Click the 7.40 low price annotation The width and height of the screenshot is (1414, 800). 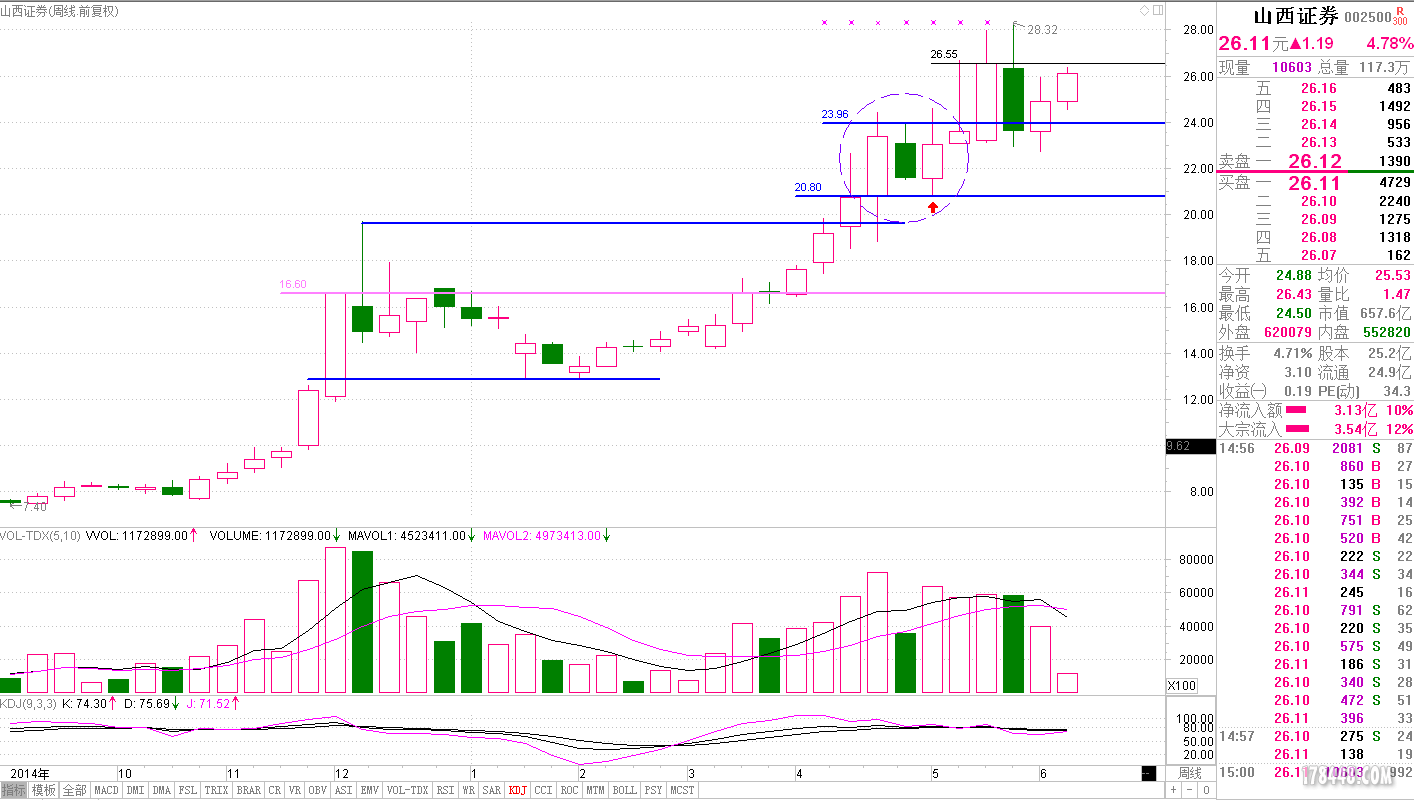[x=35, y=507]
